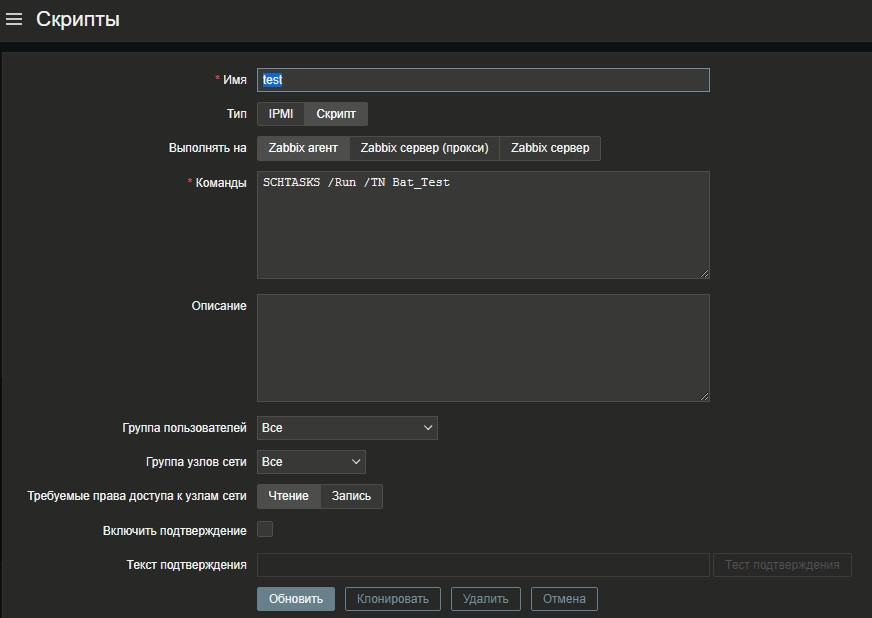Select Скрипт type option

tap(336, 114)
